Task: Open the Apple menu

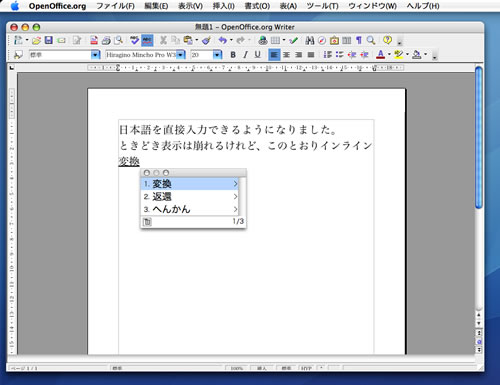Action: click(15, 6)
